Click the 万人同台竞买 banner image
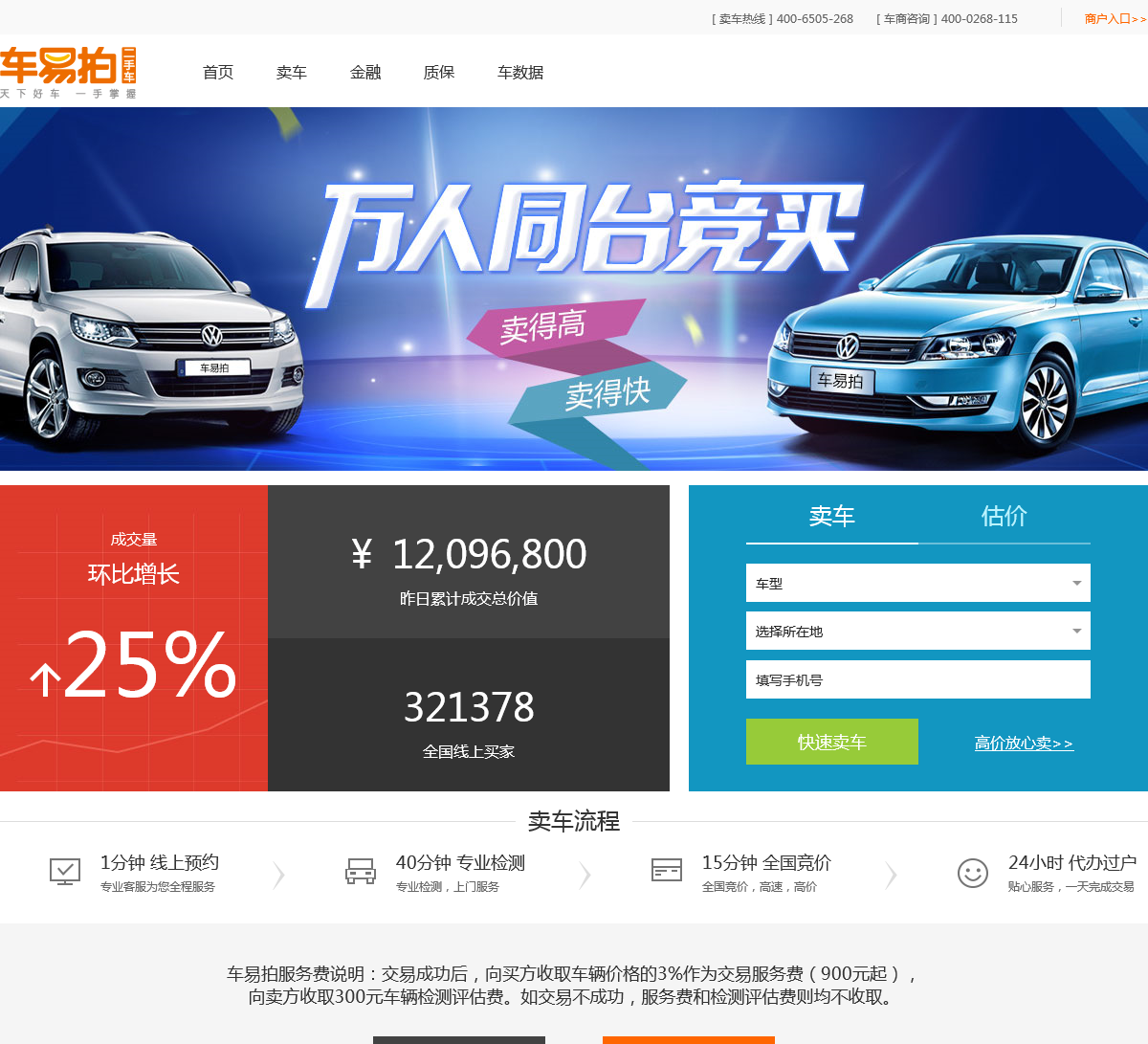The height and width of the screenshot is (1044, 1148). click(x=574, y=289)
